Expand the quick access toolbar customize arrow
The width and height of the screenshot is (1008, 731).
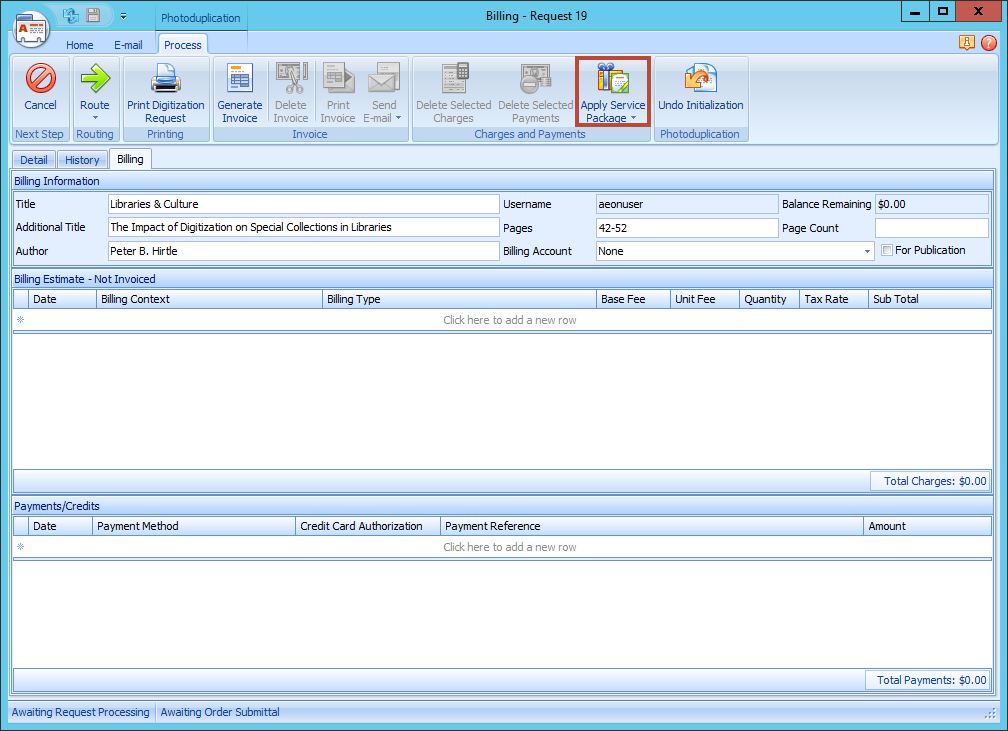coord(123,17)
